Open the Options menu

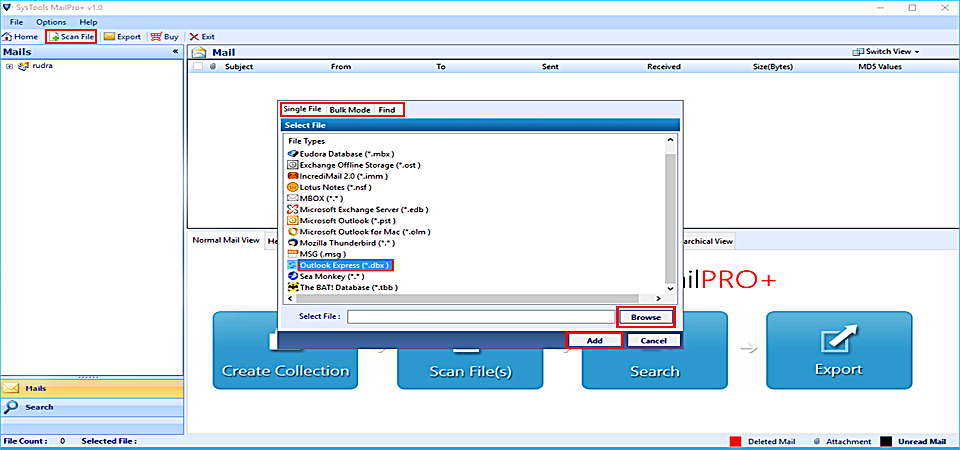pos(51,21)
